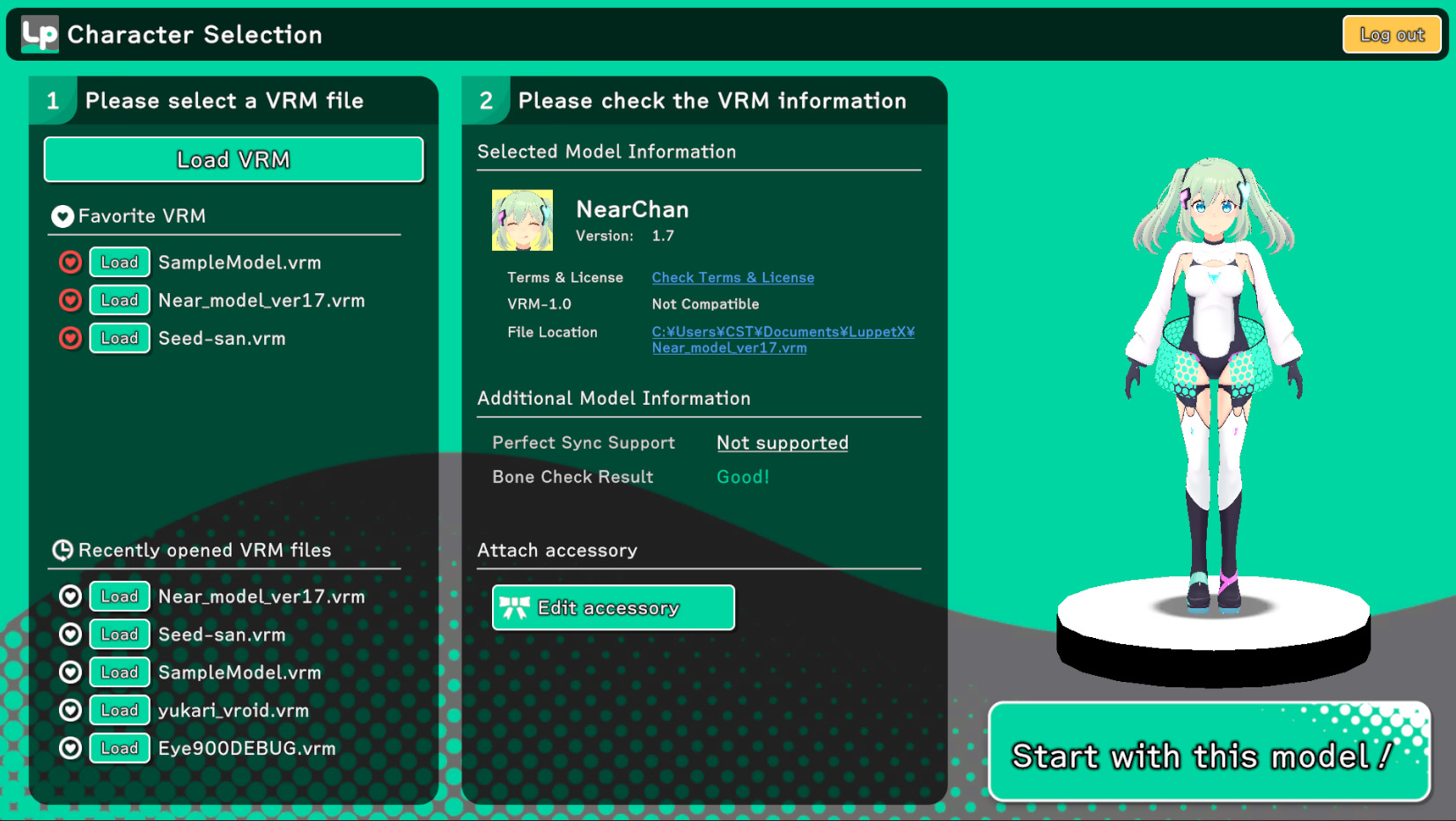
Task: Click the Favorite VRM heart header icon
Action: tap(63, 216)
